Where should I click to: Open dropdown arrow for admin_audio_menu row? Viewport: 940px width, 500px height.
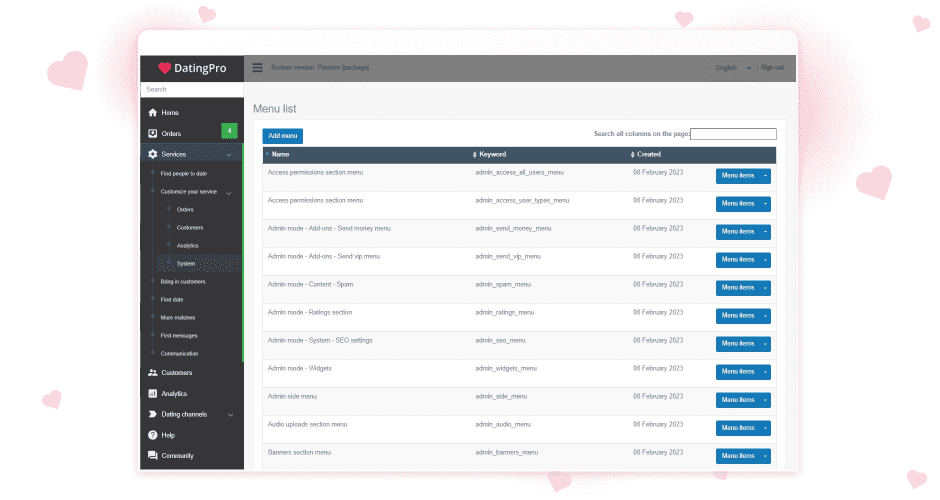click(x=765, y=428)
